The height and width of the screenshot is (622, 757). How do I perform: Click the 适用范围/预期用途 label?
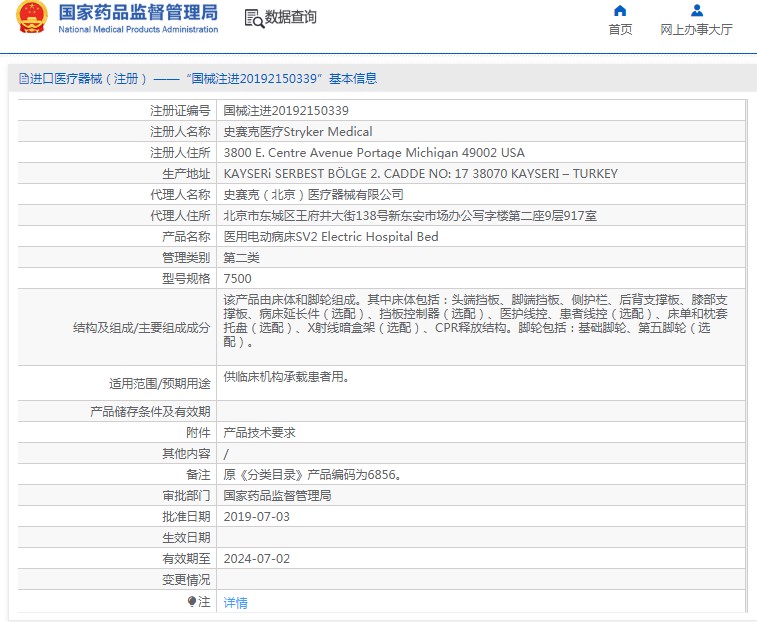[159, 384]
